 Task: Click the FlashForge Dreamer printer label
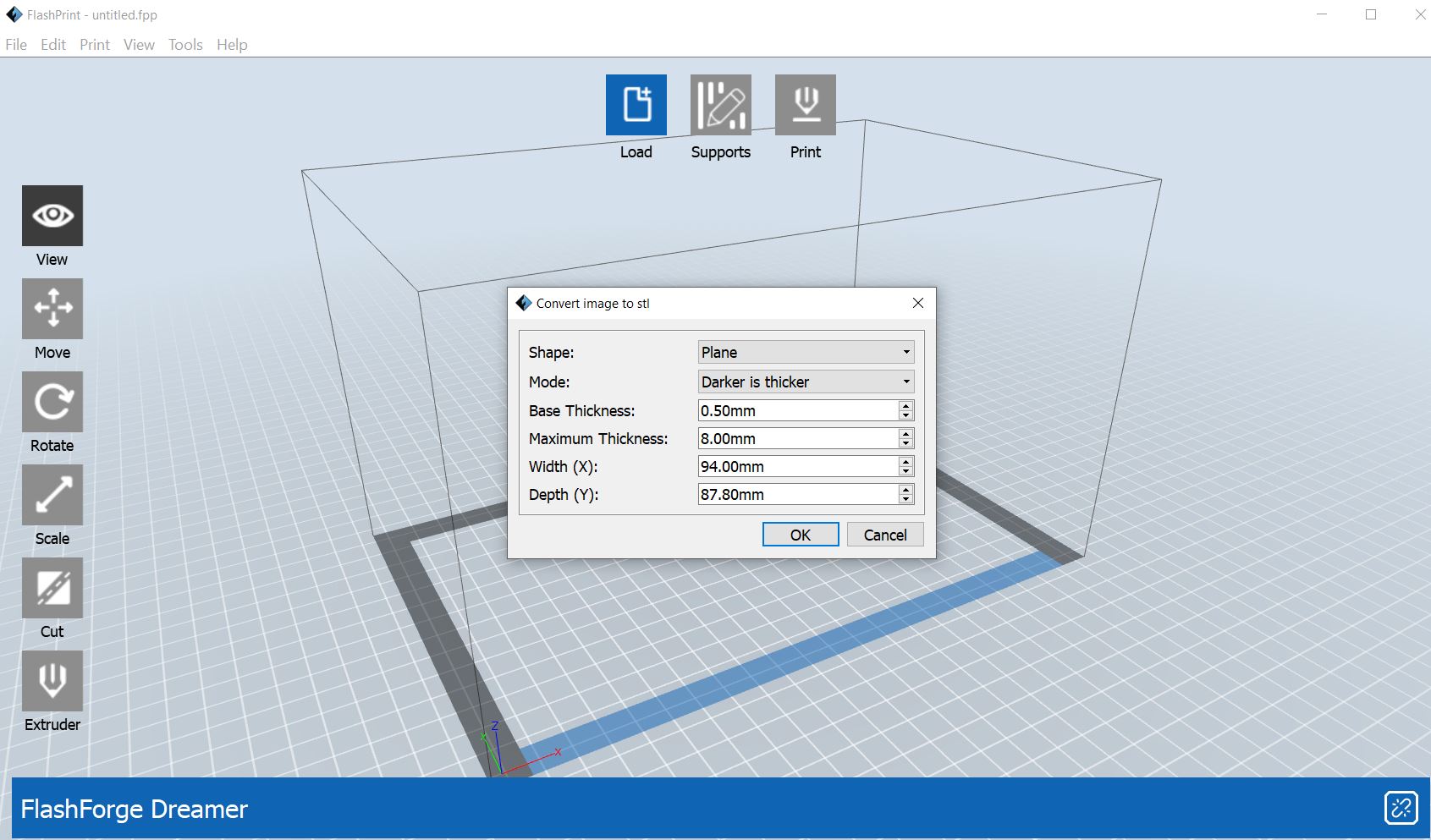click(134, 810)
